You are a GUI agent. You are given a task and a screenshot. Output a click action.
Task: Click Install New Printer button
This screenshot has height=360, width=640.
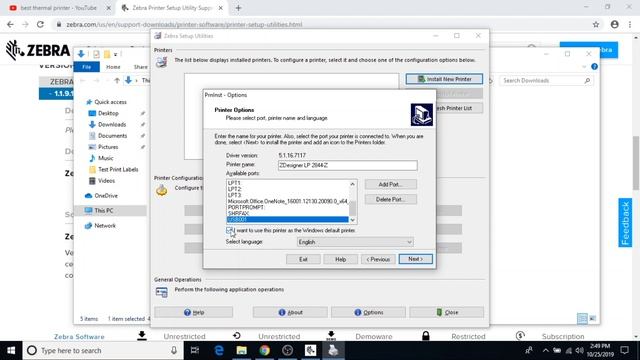(444, 79)
